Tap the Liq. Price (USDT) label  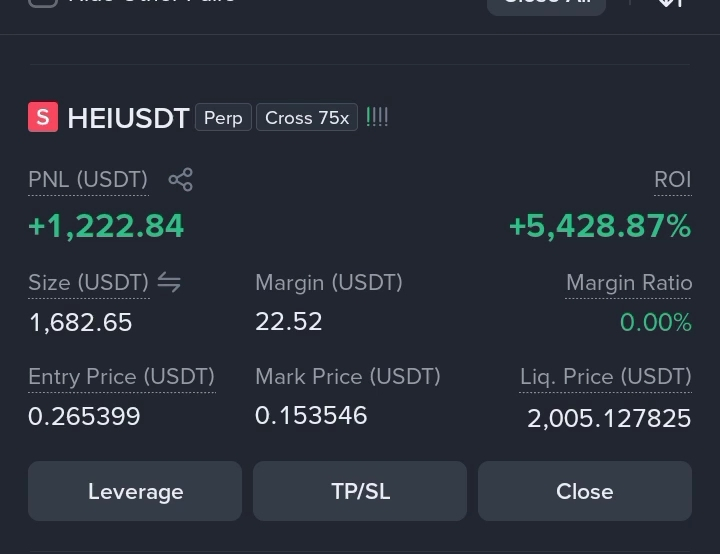coord(606,377)
